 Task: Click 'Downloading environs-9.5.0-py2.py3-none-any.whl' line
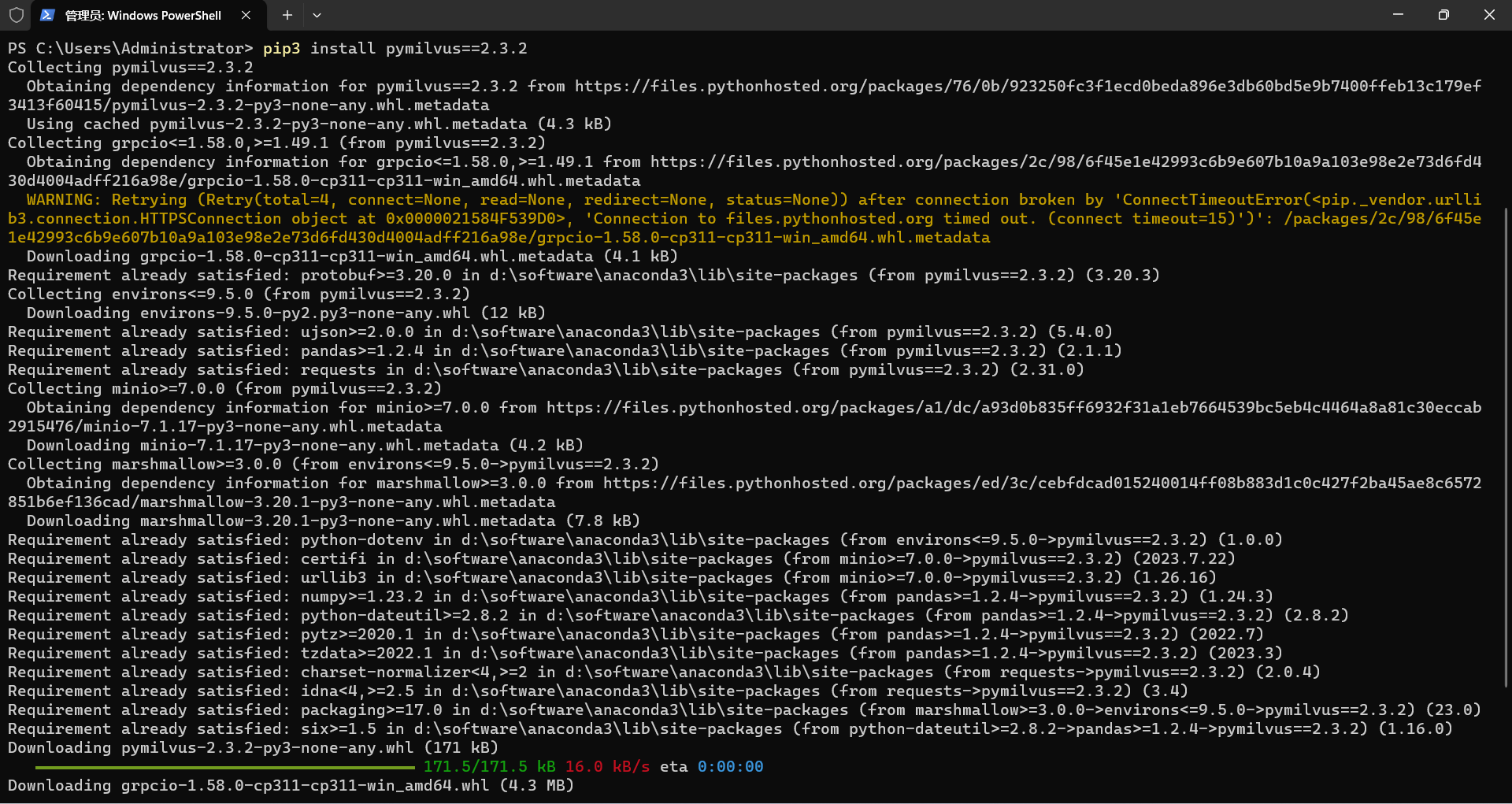(287, 313)
